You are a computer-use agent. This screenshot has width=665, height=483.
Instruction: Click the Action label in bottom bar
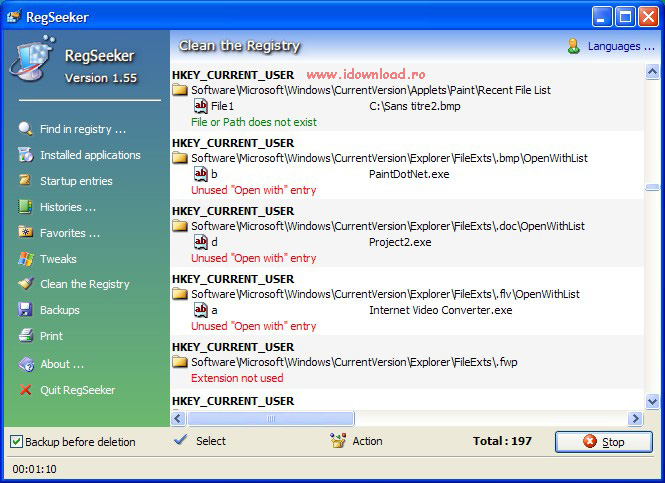pos(367,441)
